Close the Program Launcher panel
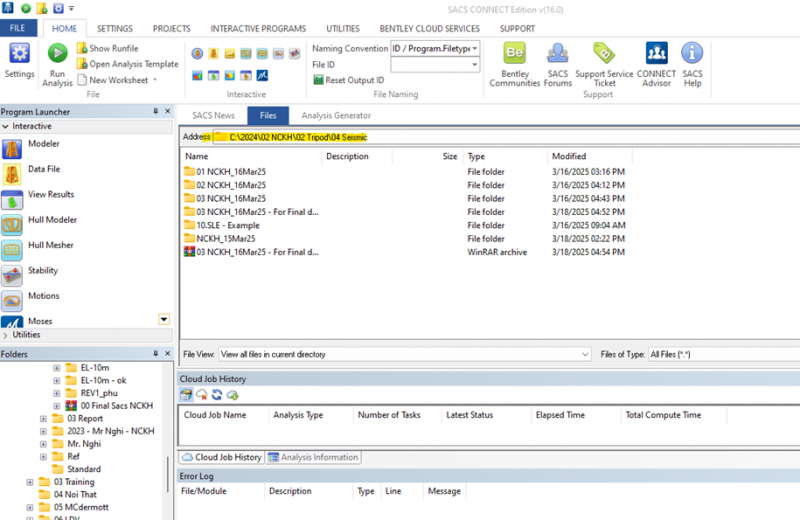 (x=167, y=111)
